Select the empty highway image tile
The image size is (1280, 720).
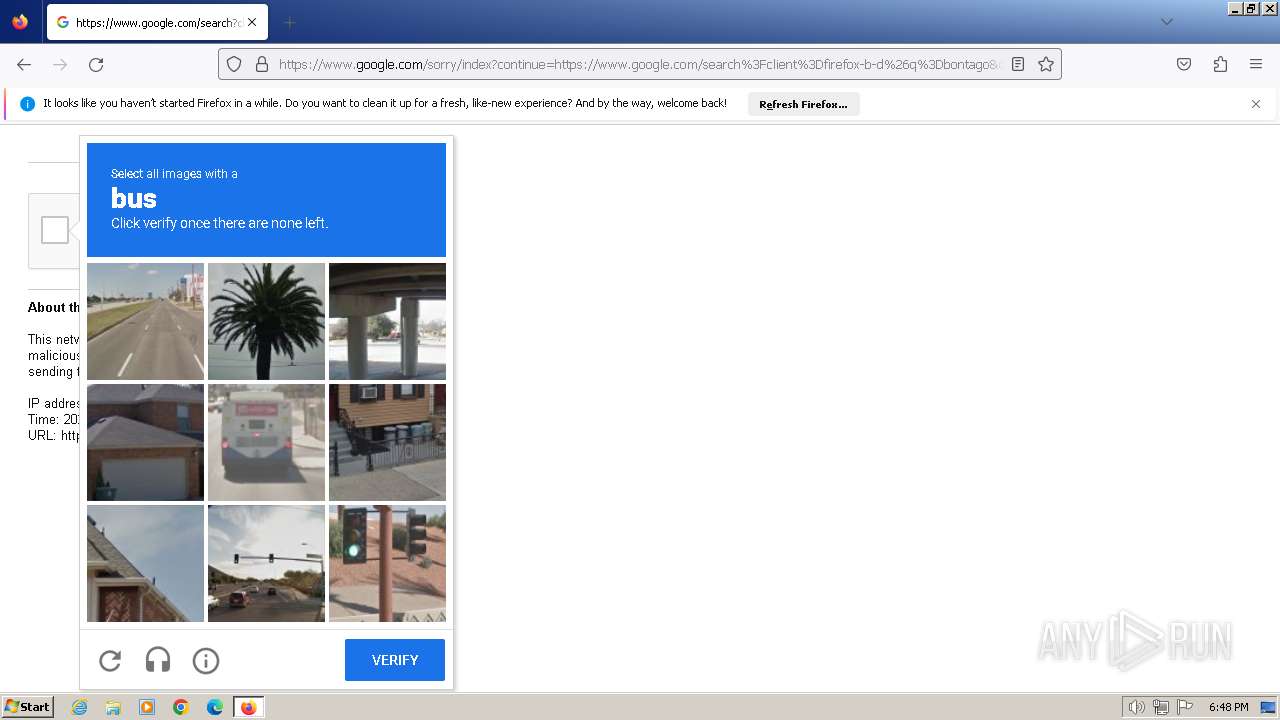click(145, 321)
